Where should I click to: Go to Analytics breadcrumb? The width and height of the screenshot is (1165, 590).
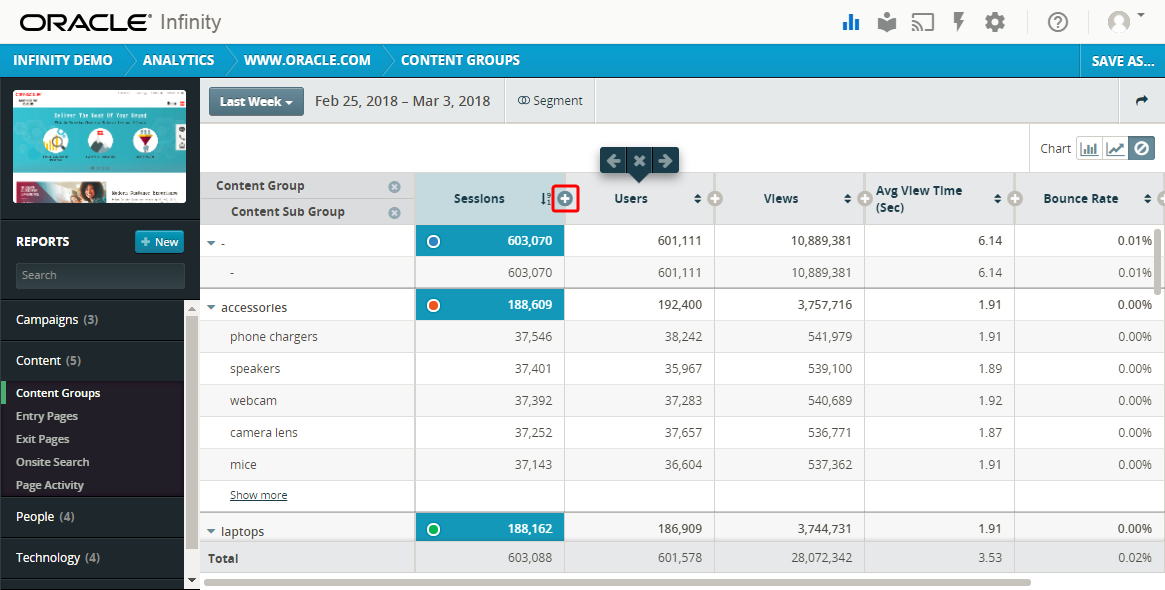point(178,60)
